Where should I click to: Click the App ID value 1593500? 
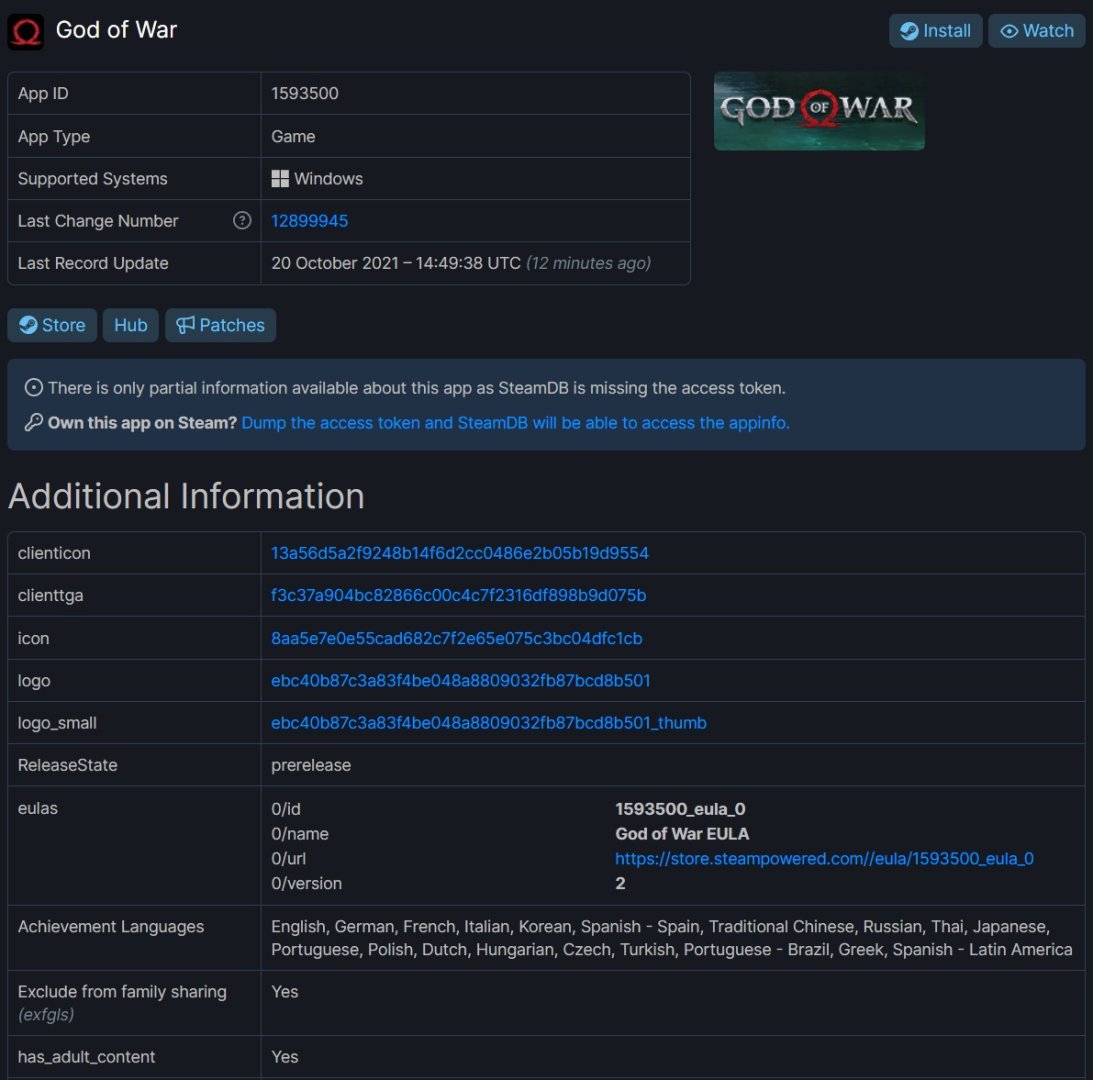coord(305,94)
